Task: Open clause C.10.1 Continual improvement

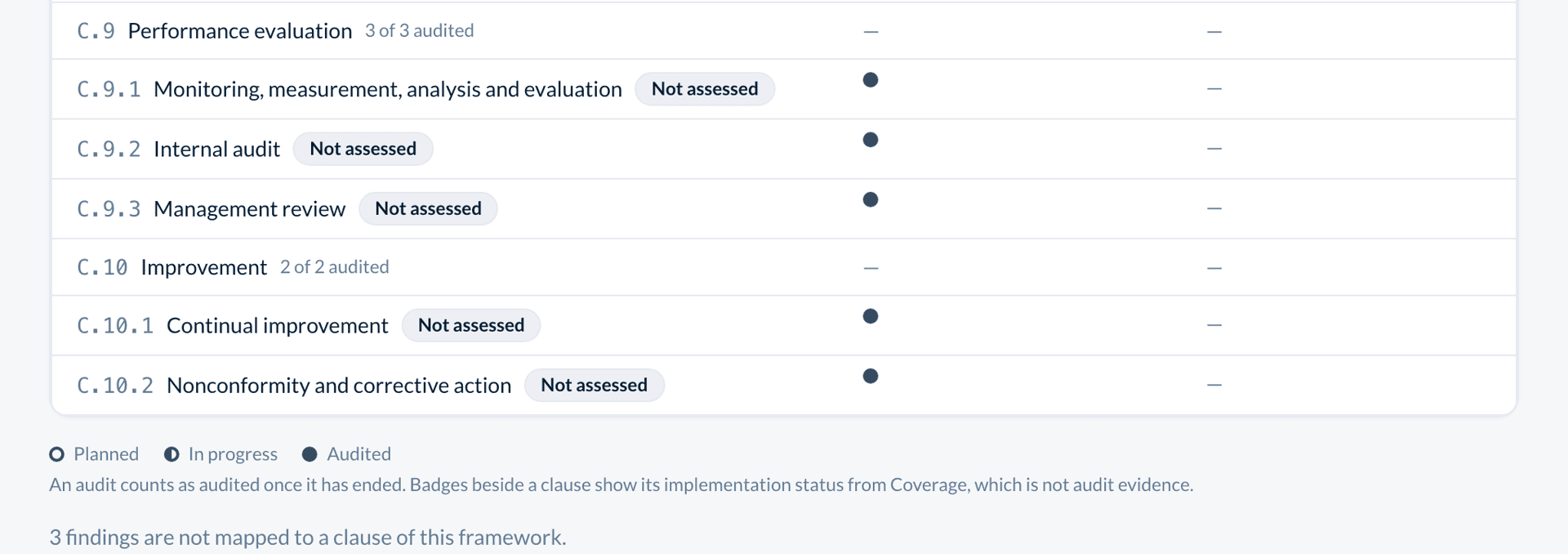Action: pyautogui.click(x=233, y=325)
